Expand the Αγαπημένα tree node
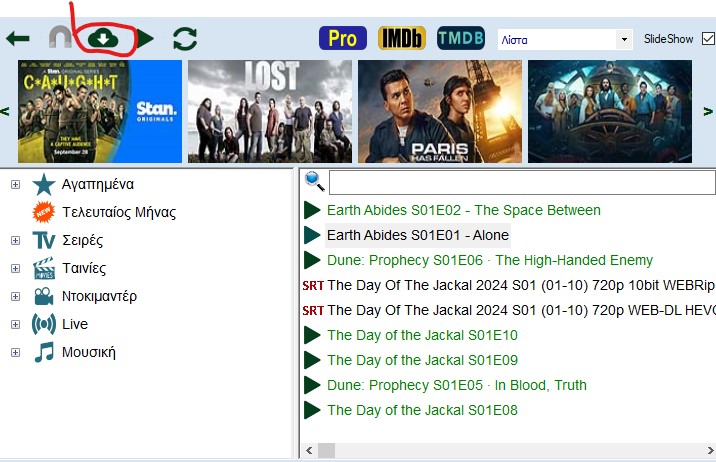The width and height of the screenshot is (716, 462). pos(15,185)
